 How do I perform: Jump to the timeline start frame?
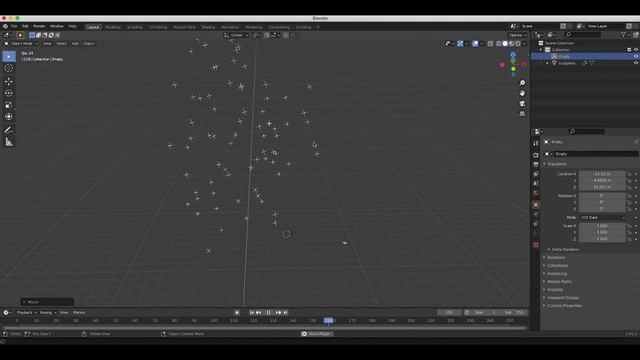[x=252, y=313]
